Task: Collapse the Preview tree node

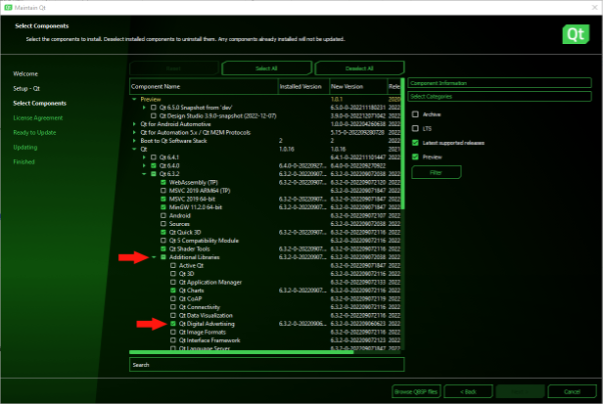Action: click(x=134, y=100)
